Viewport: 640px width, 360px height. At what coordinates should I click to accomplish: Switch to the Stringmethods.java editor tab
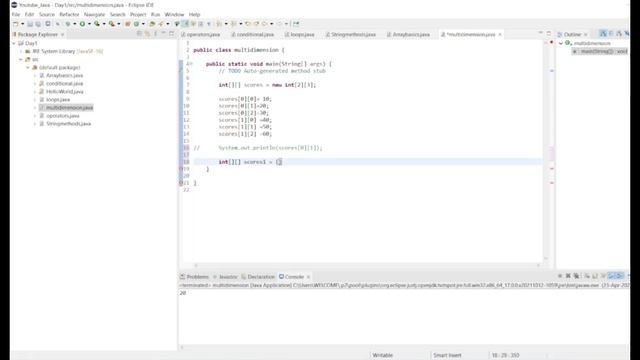[351, 35]
